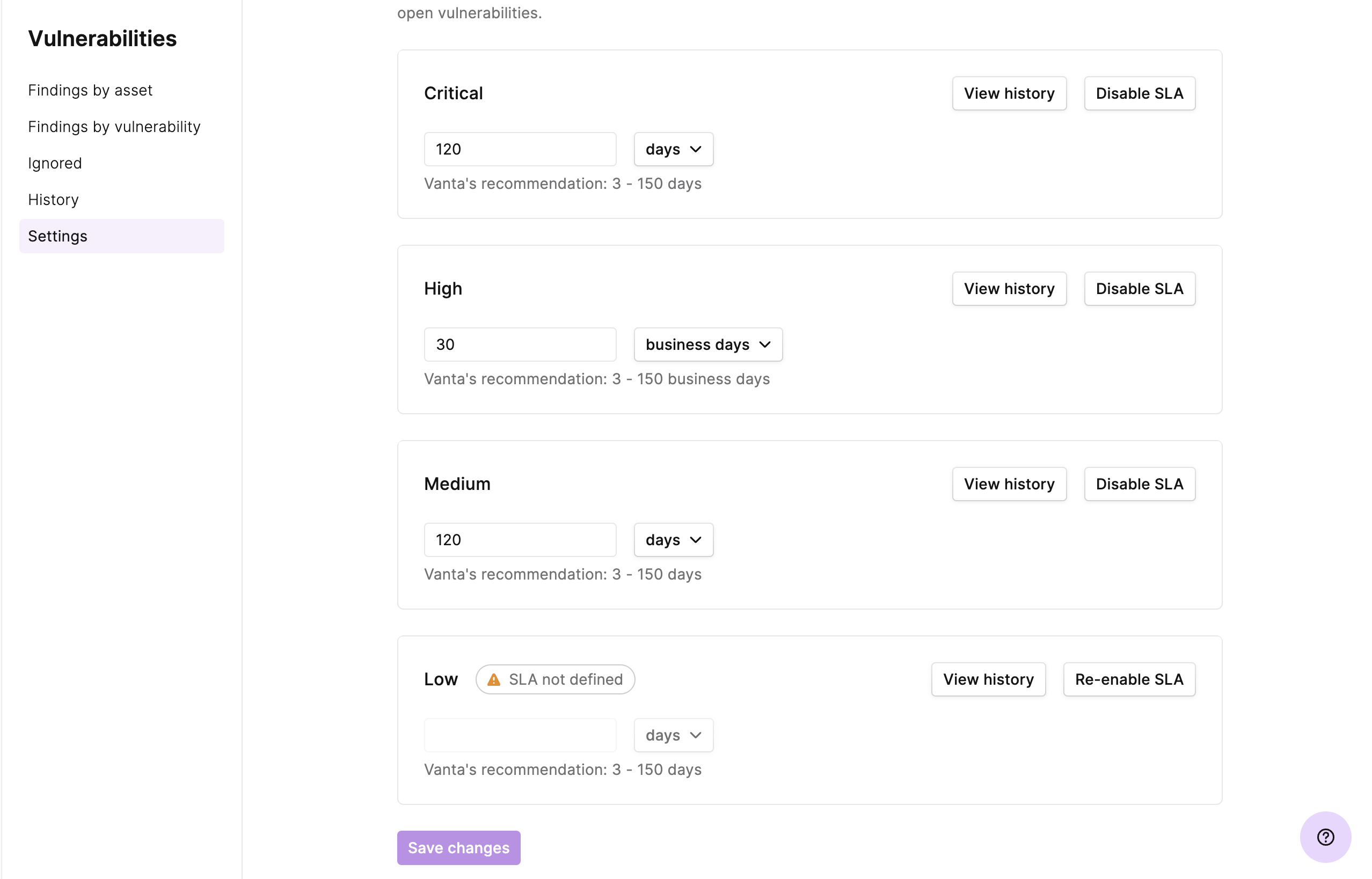Focus the empty Low SLA value field
The width and height of the screenshot is (1372, 879).
click(520, 735)
